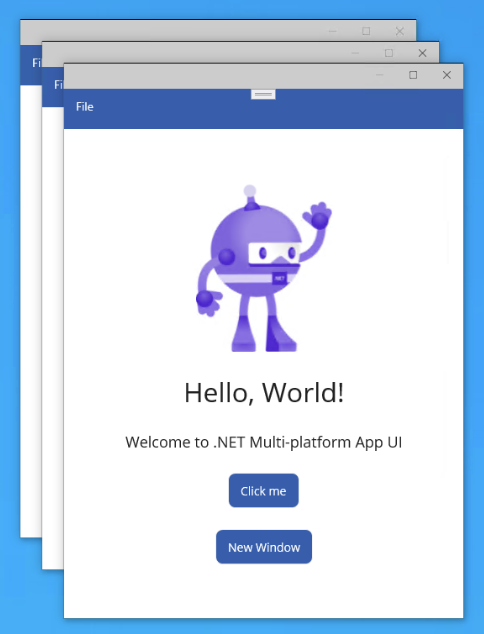Close the rearmost window
This screenshot has width=484, height=634.
[399, 31]
